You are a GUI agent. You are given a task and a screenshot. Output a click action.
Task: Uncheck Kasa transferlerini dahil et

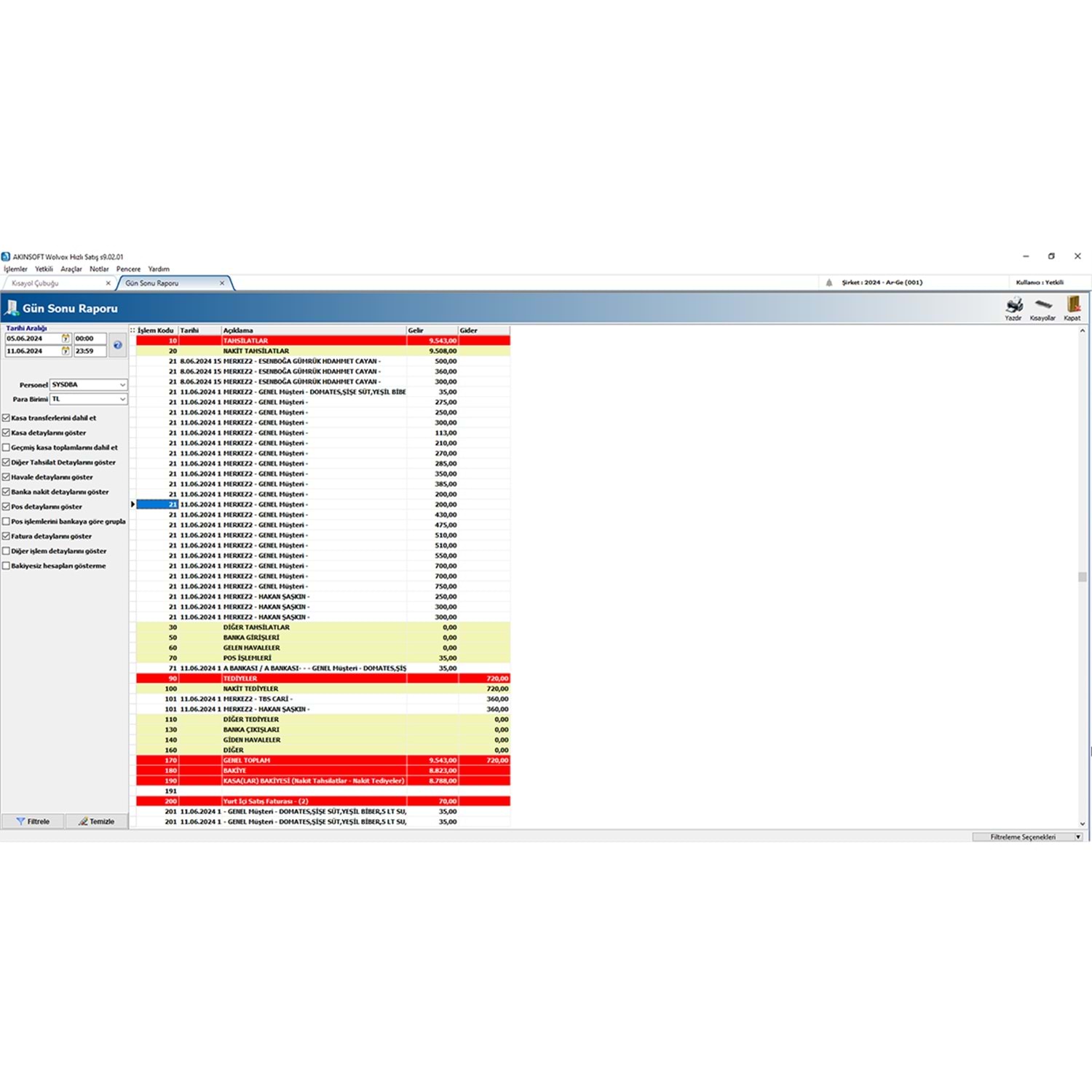point(6,418)
